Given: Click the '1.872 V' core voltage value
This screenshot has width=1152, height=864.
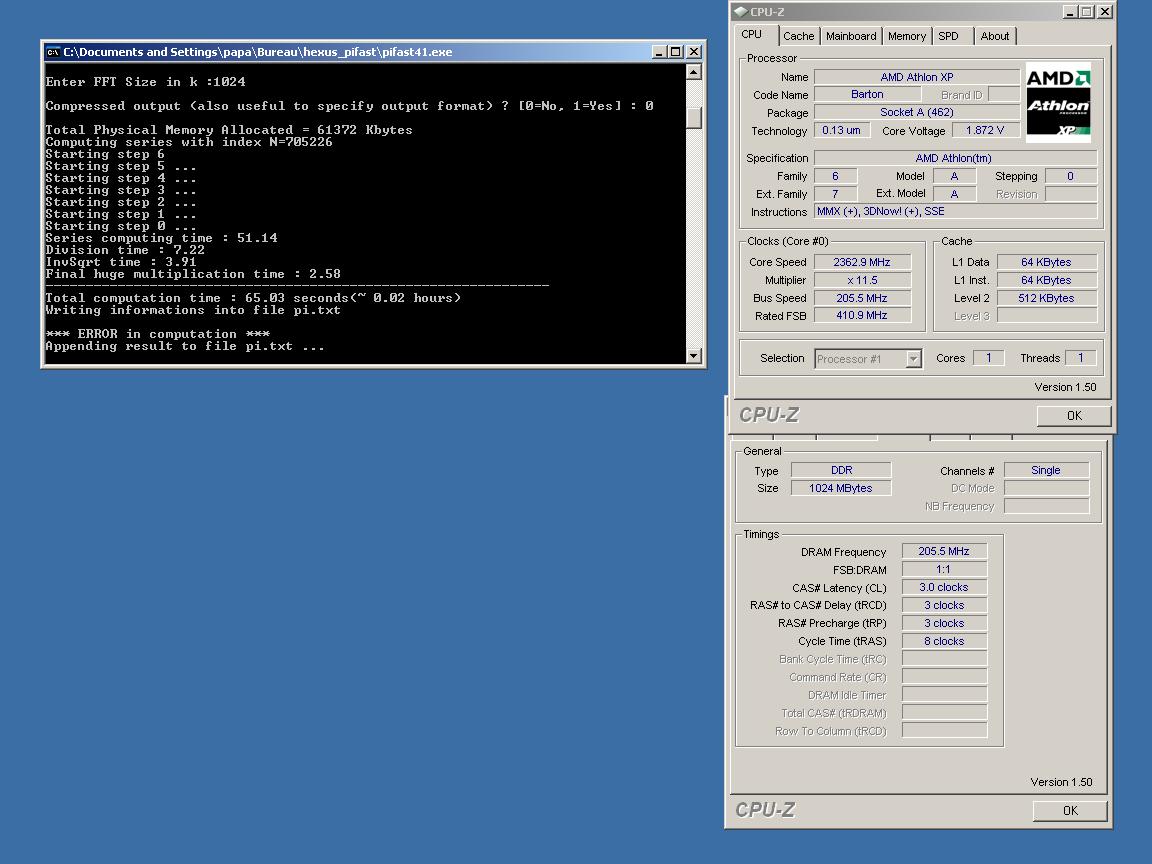Looking at the screenshot, I should 984,130.
